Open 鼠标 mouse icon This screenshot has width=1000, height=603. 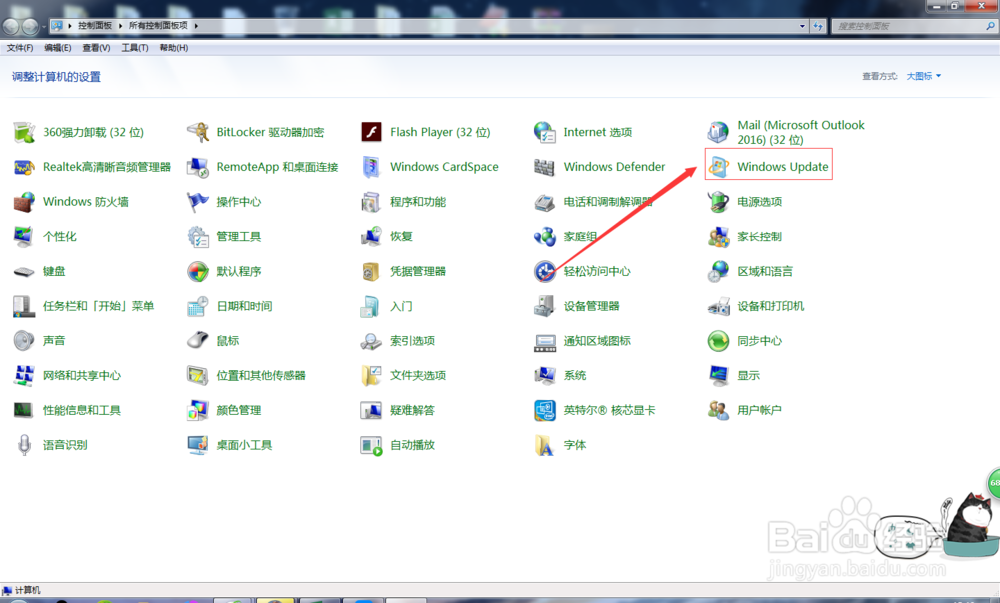(198, 341)
